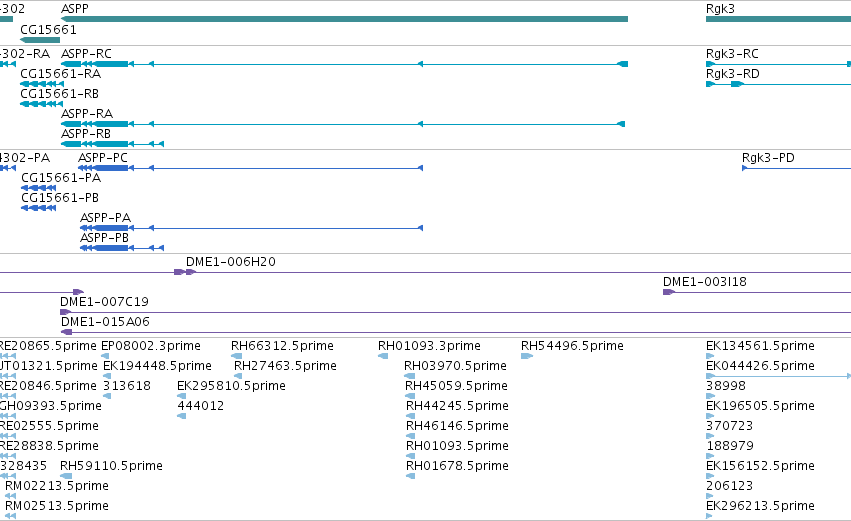Select the DME1-003I18 clone marker
The width and height of the screenshot is (851, 521).
pyautogui.click(x=669, y=292)
